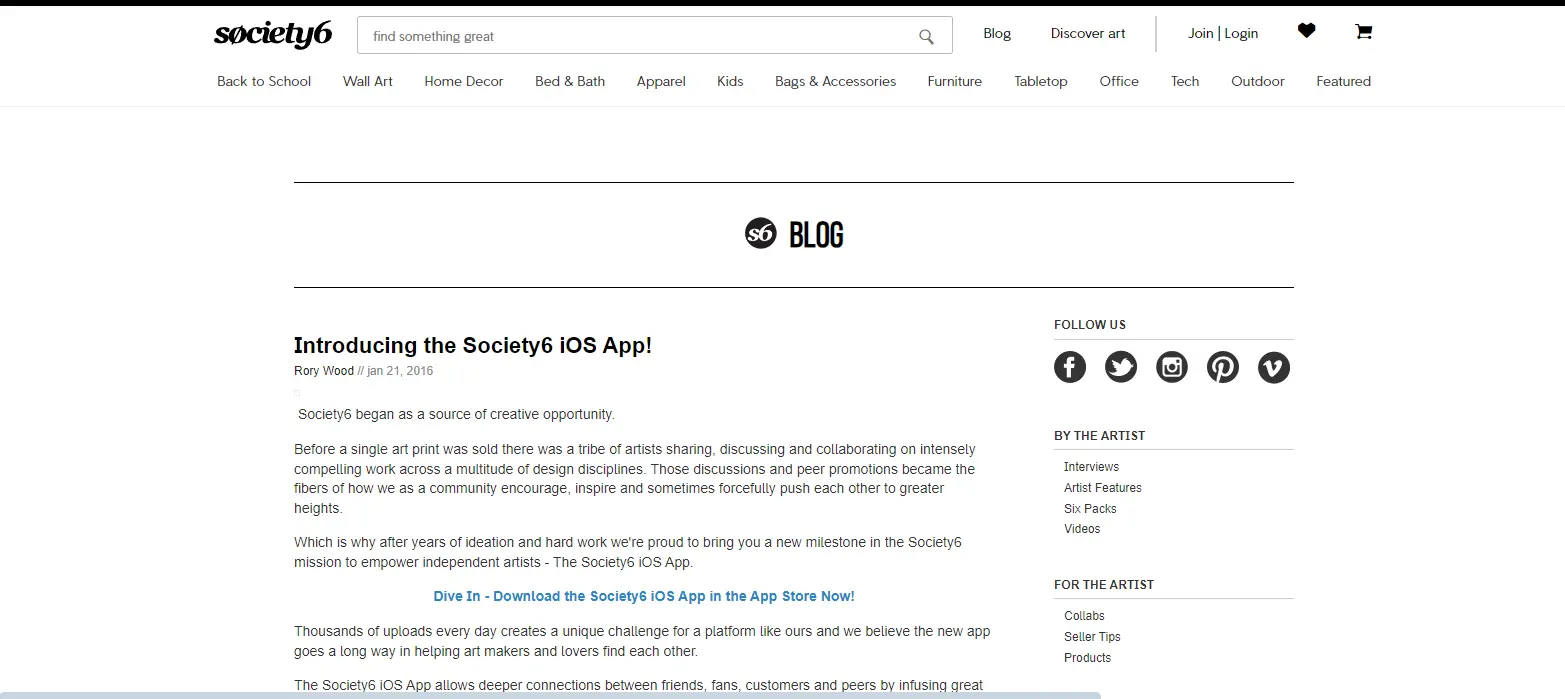This screenshot has height=699, width=1565.
Task: Open the Society6 logo homepage link
Action: tap(272, 34)
